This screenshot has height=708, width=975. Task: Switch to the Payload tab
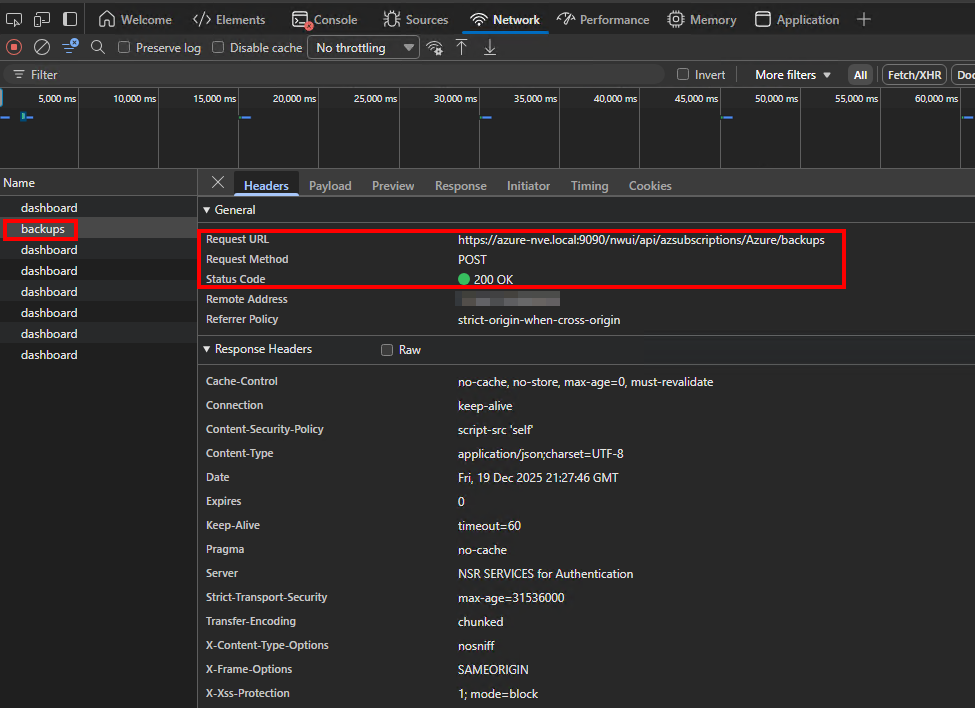pos(330,186)
